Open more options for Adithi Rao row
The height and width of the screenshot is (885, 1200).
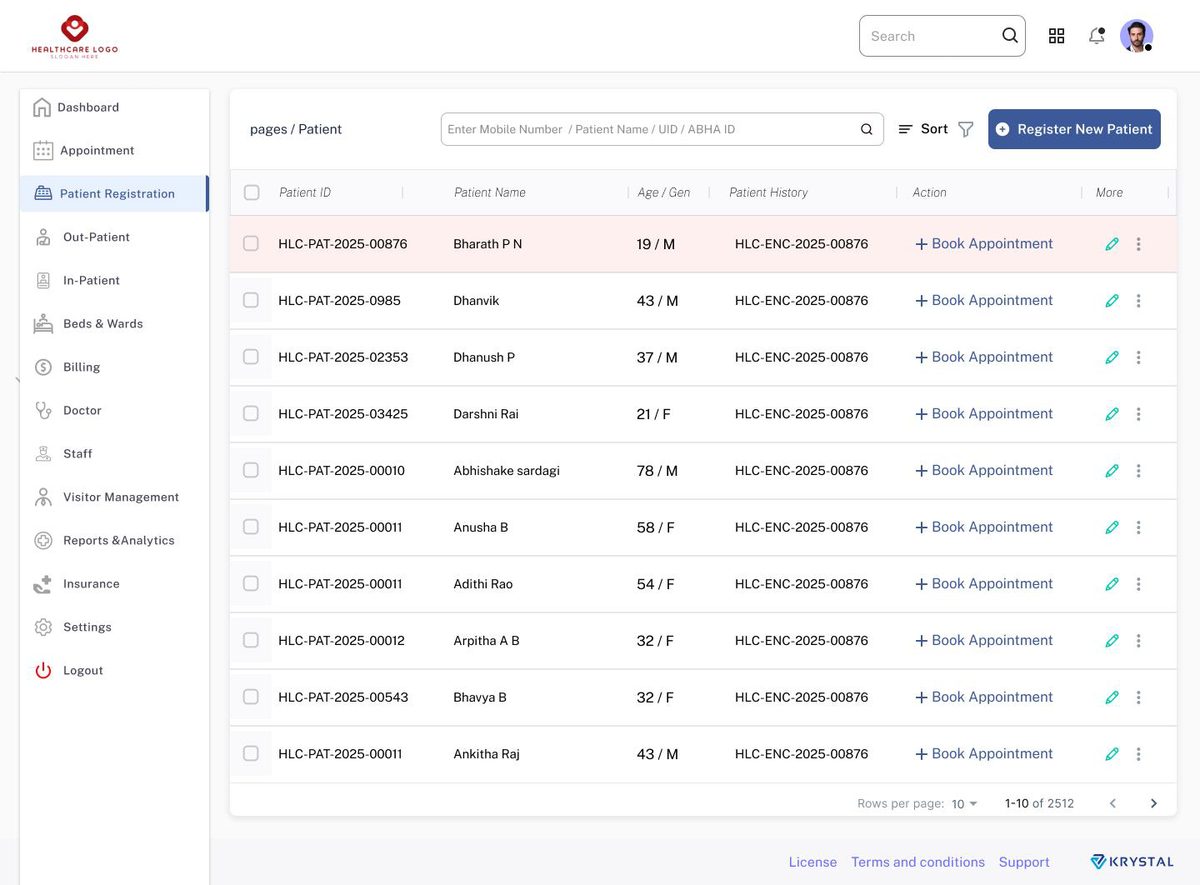1138,584
